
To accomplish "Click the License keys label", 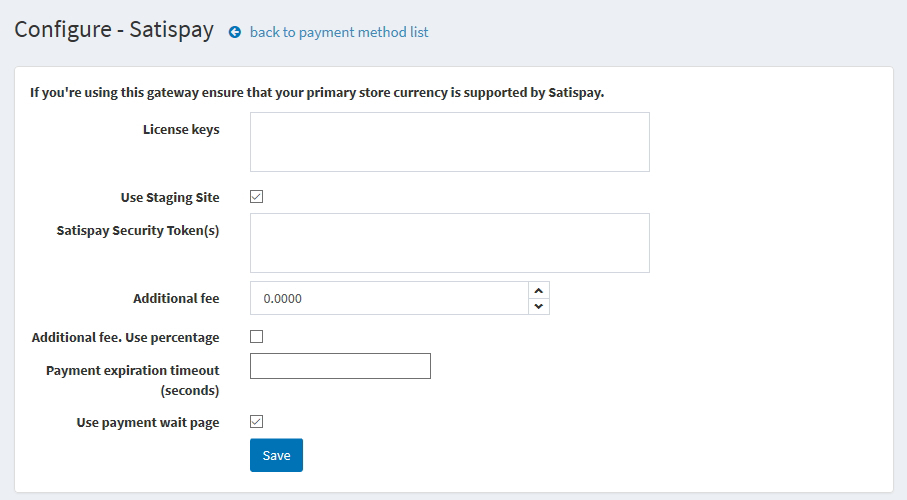I will pyautogui.click(x=181, y=130).
